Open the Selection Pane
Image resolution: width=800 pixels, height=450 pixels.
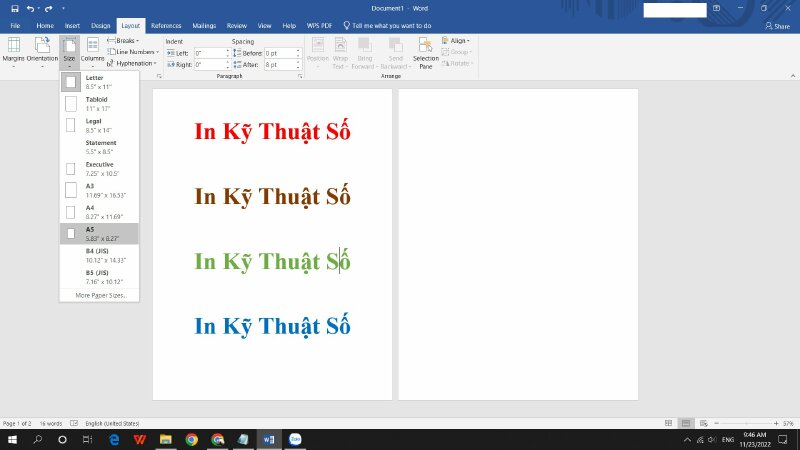coord(426,53)
